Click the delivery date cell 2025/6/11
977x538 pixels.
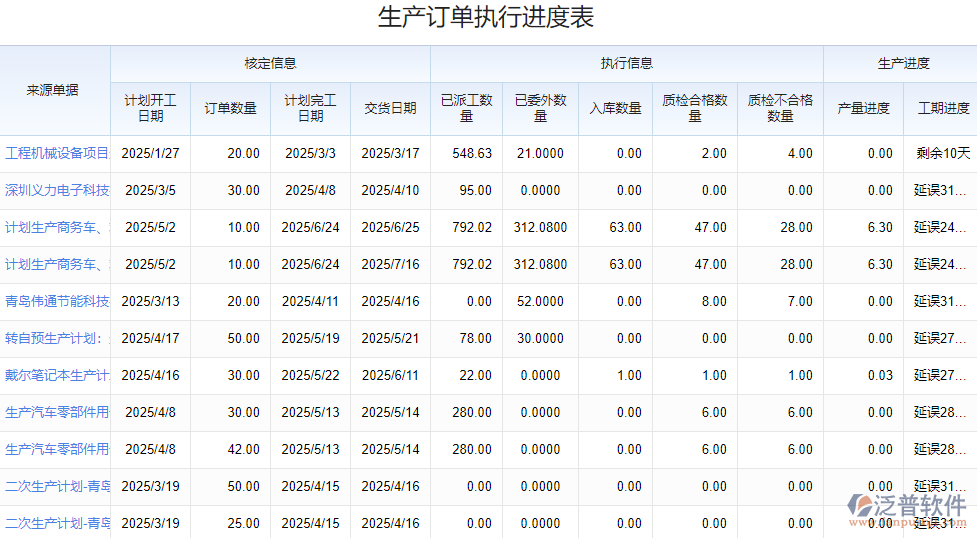coord(391,375)
